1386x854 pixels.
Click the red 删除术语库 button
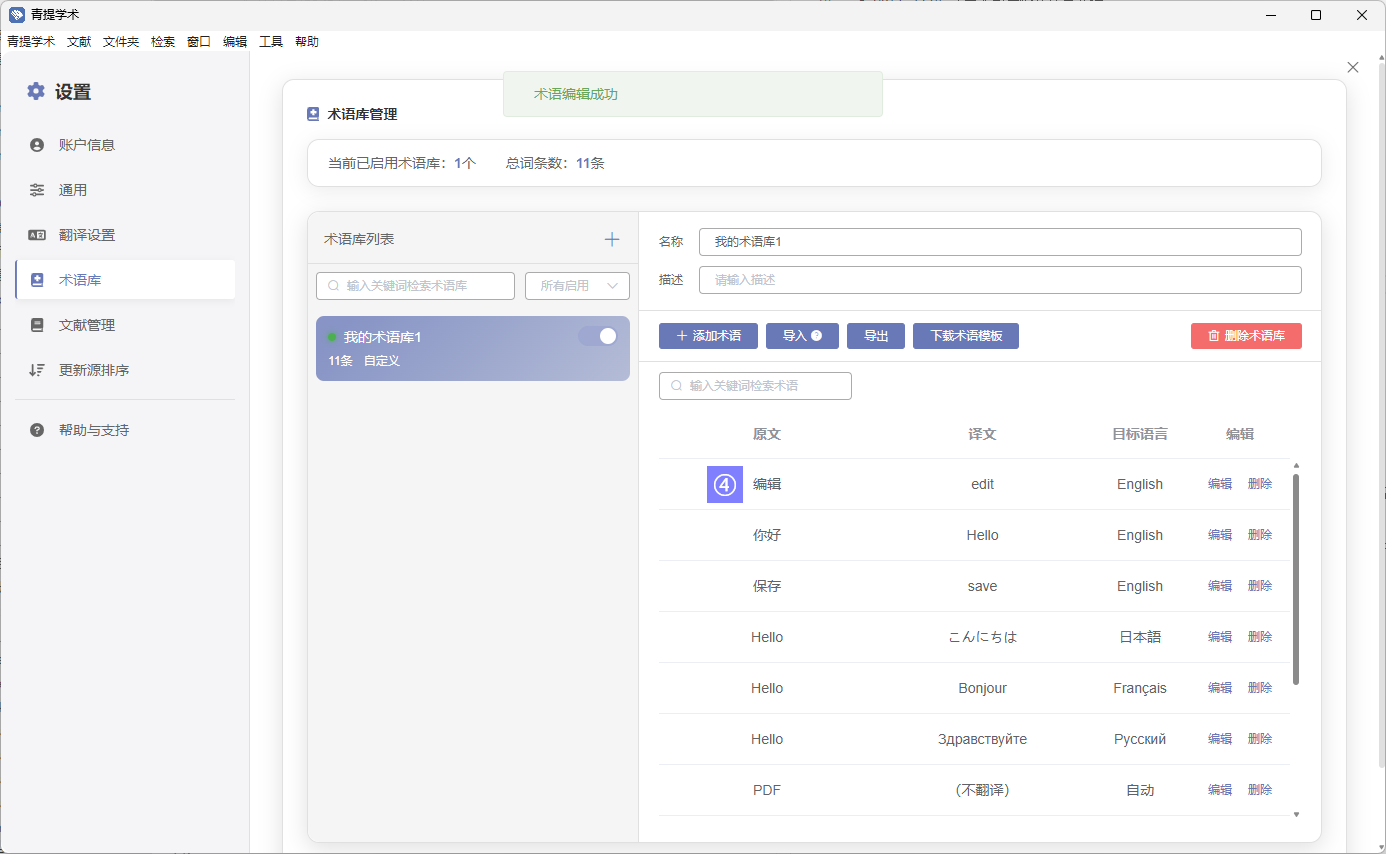[x=1246, y=336]
